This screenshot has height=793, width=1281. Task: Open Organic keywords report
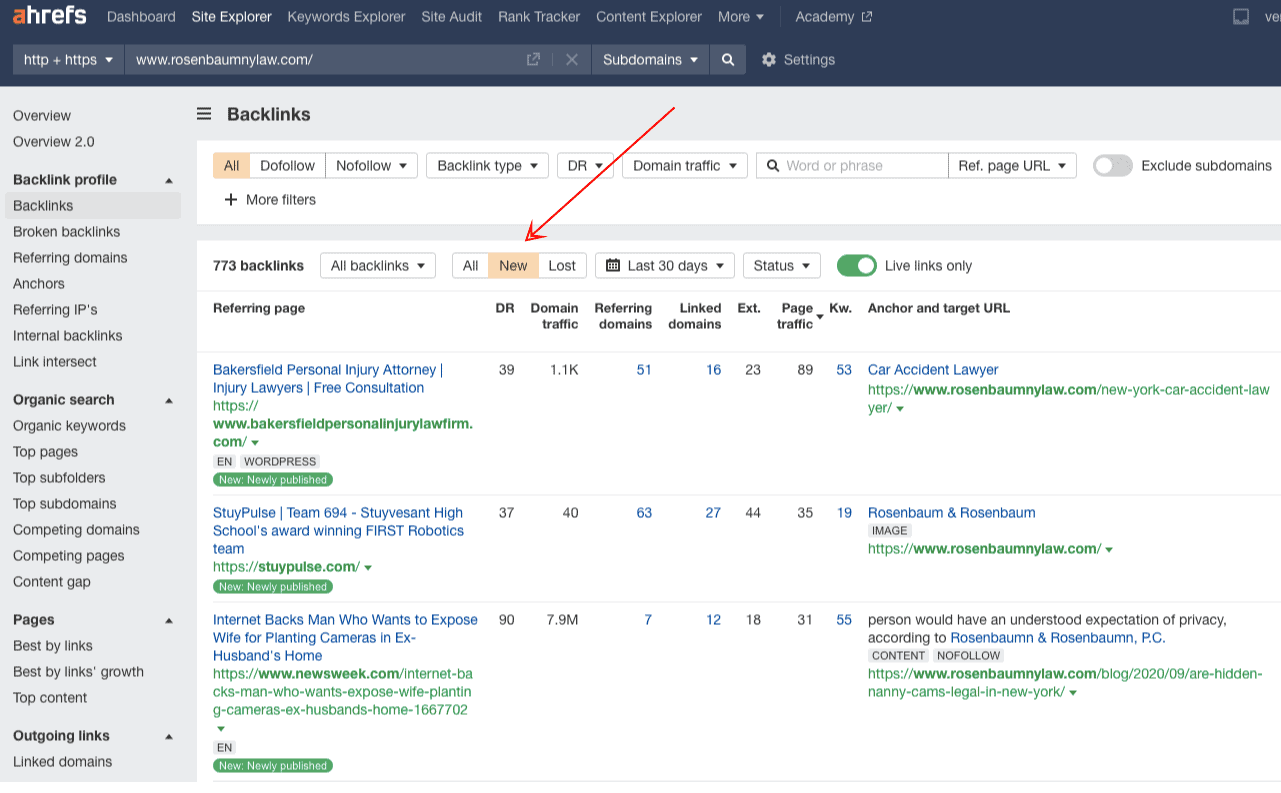pos(69,426)
